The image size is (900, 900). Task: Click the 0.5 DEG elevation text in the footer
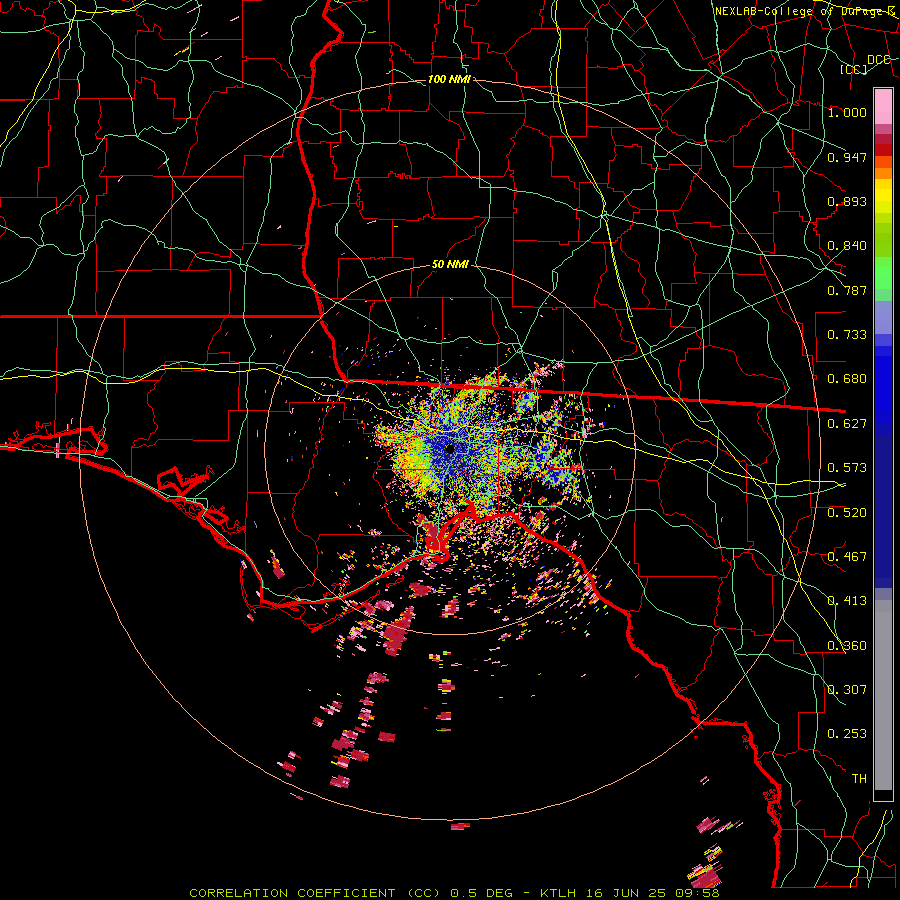(481, 893)
